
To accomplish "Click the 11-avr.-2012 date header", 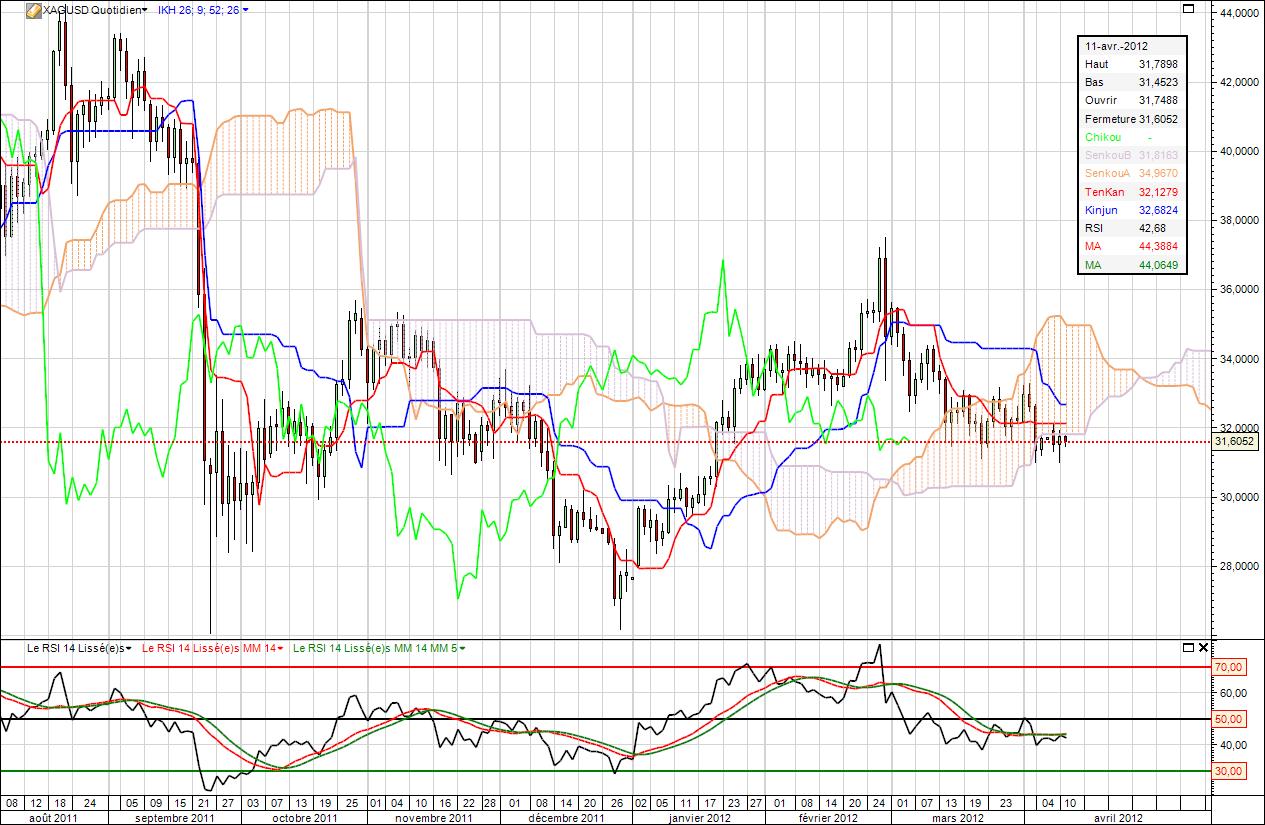I will coord(1116,46).
